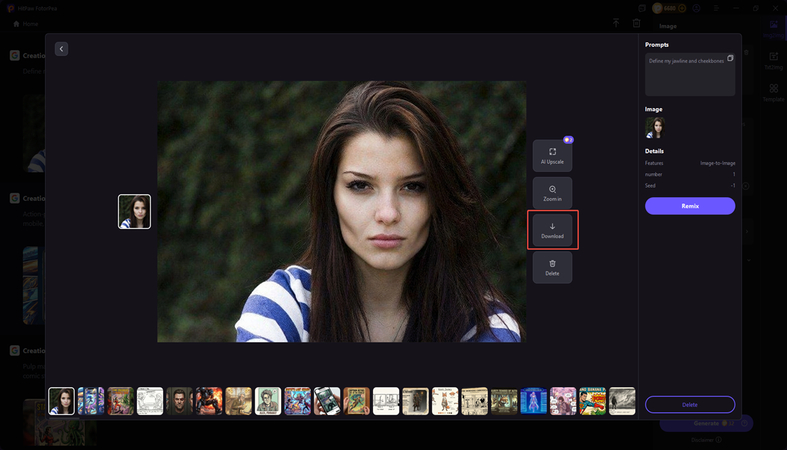Click the trash icon in background top toolbar
Screen dimensions: 787x450
coord(636,23)
